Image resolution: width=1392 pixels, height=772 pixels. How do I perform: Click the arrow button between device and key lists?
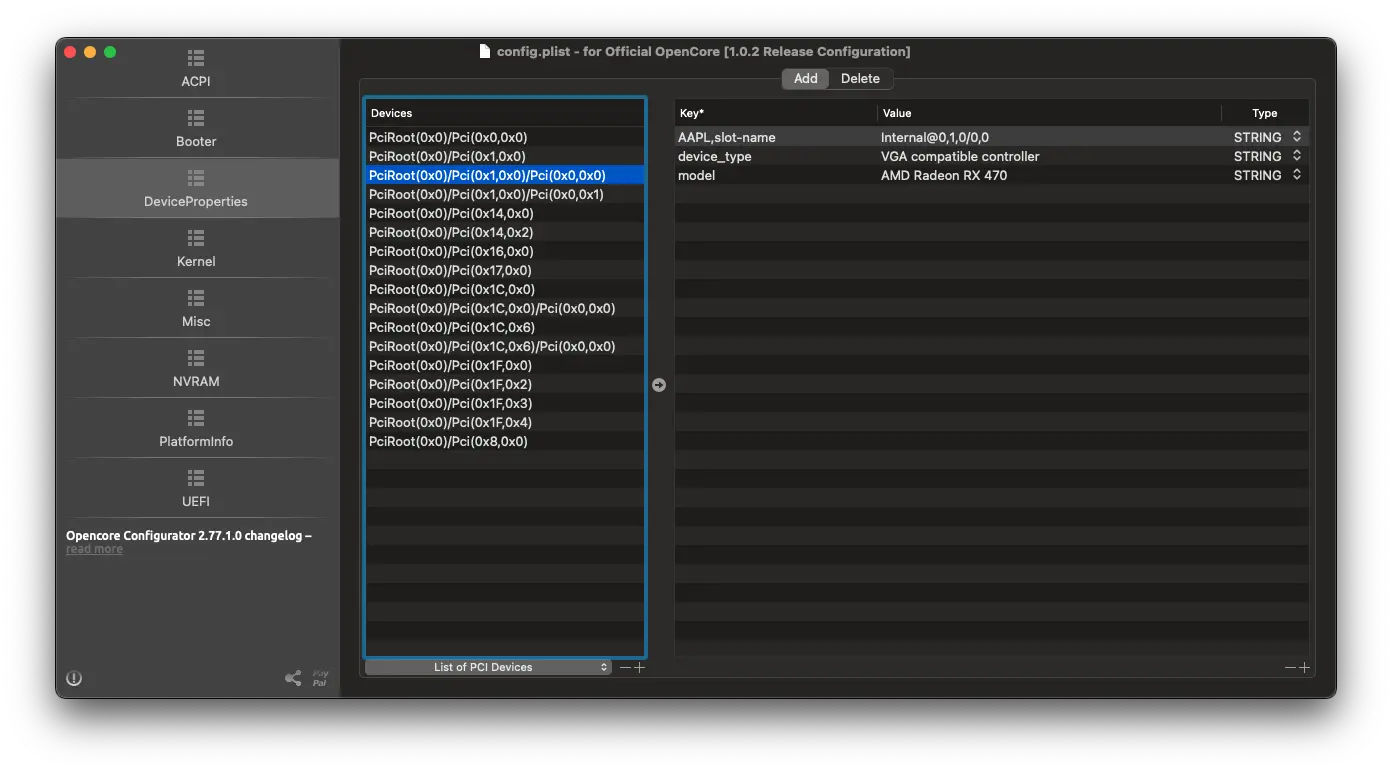coord(659,385)
